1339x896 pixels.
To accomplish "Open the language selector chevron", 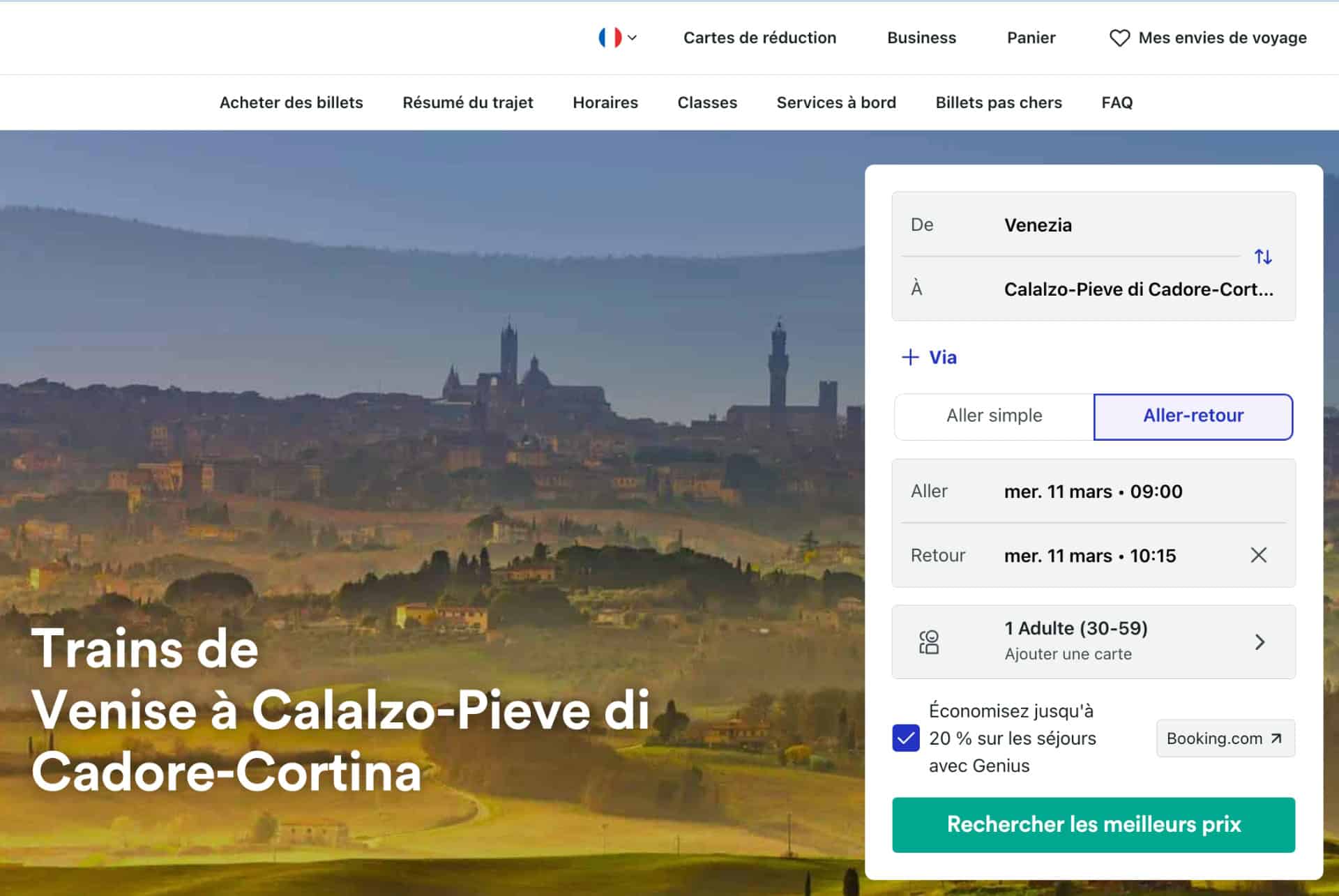I will coord(633,37).
